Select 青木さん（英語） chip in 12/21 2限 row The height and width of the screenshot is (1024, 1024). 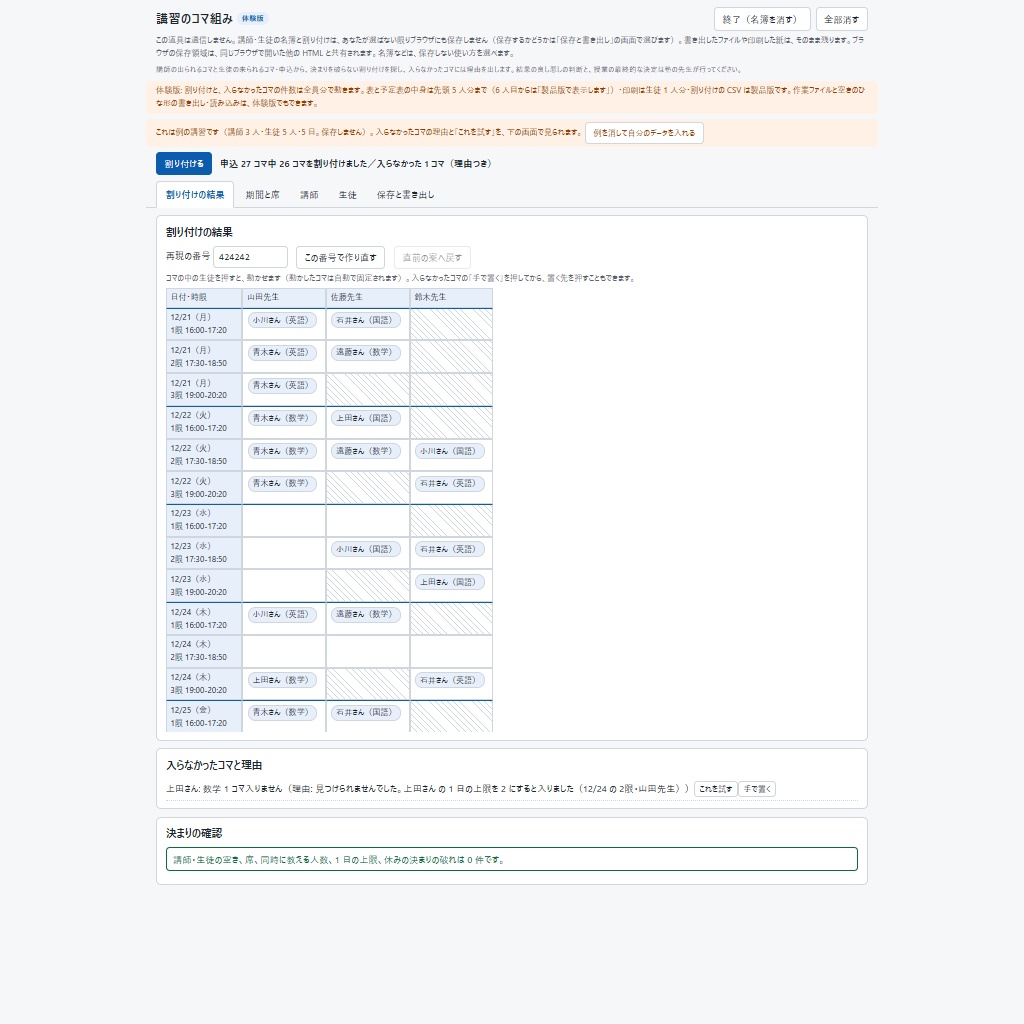click(282, 353)
